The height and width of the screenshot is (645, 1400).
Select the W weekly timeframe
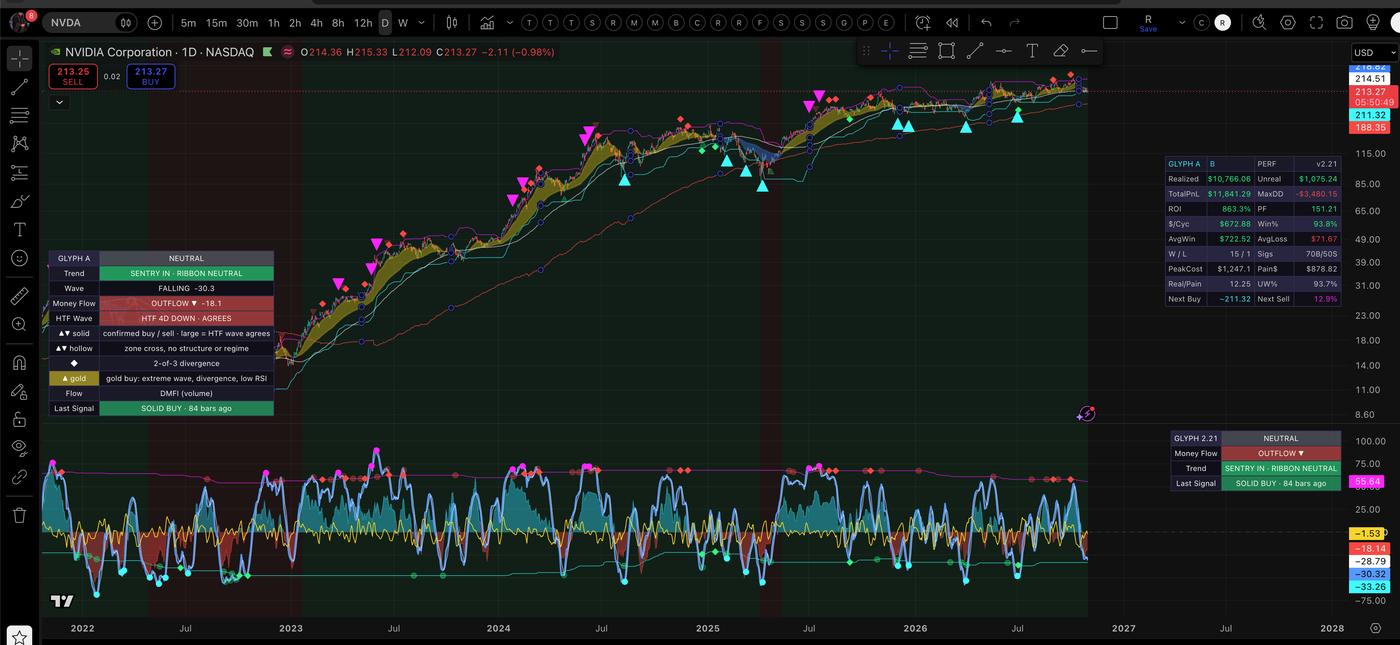click(403, 22)
